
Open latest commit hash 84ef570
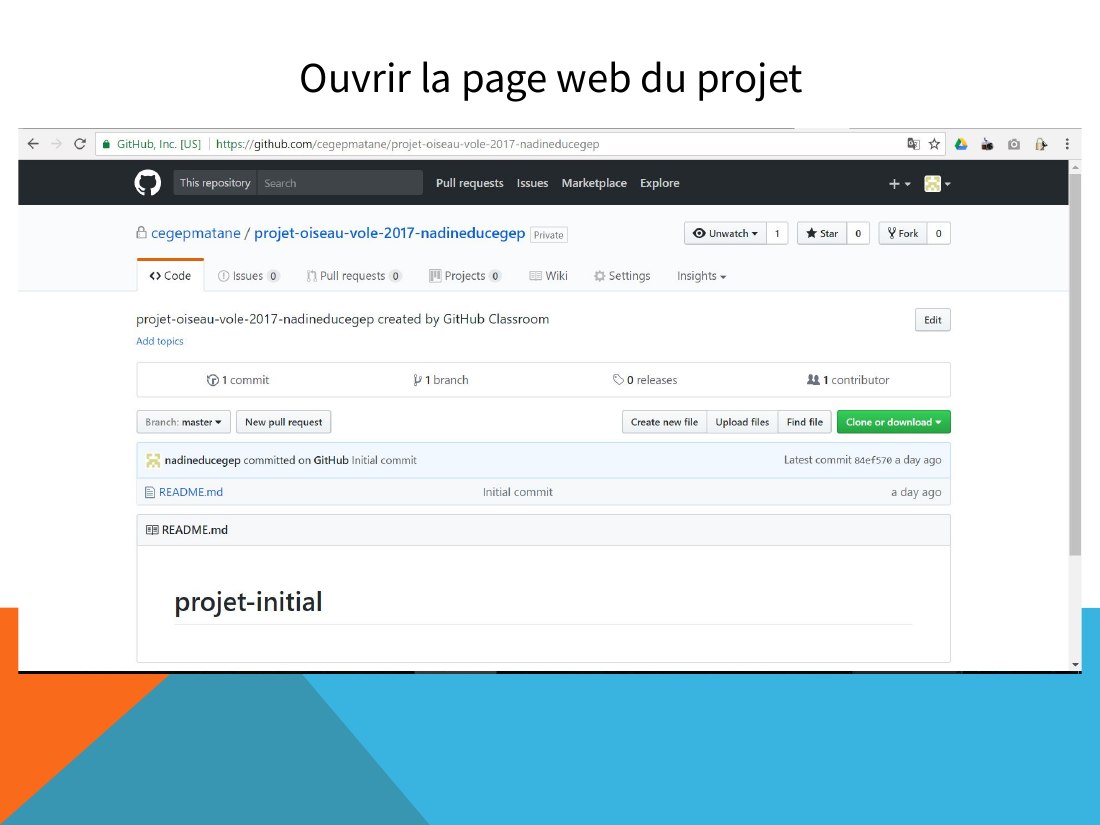point(873,460)
